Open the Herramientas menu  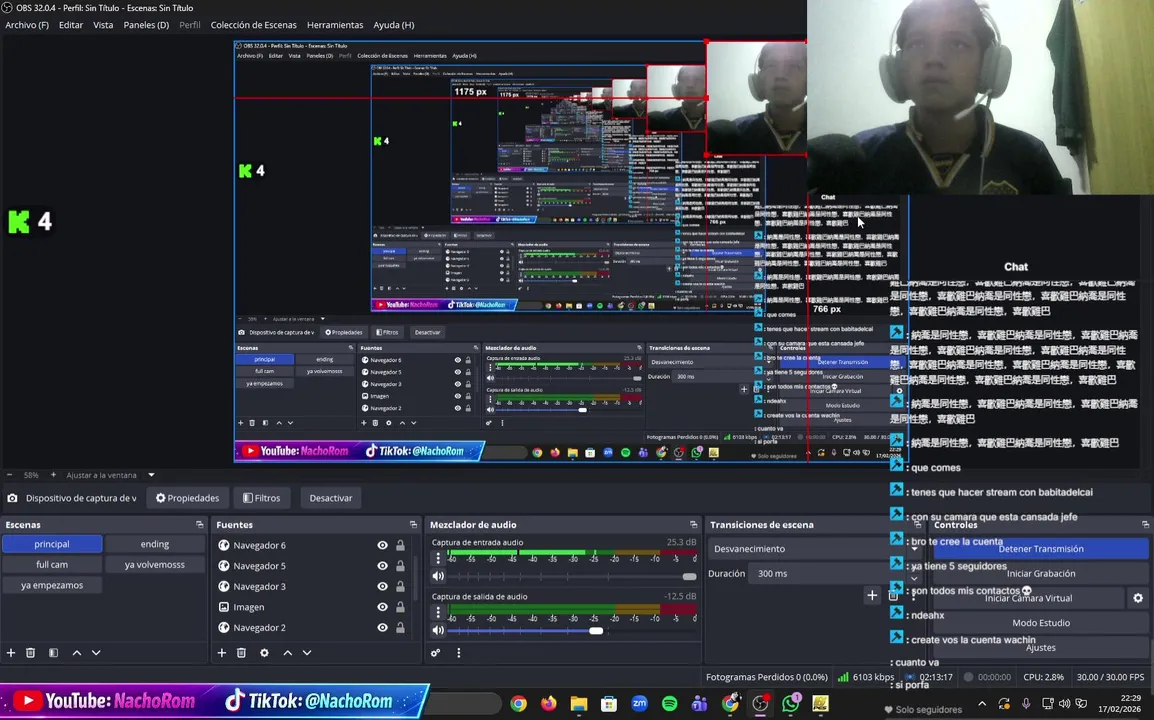335,25
